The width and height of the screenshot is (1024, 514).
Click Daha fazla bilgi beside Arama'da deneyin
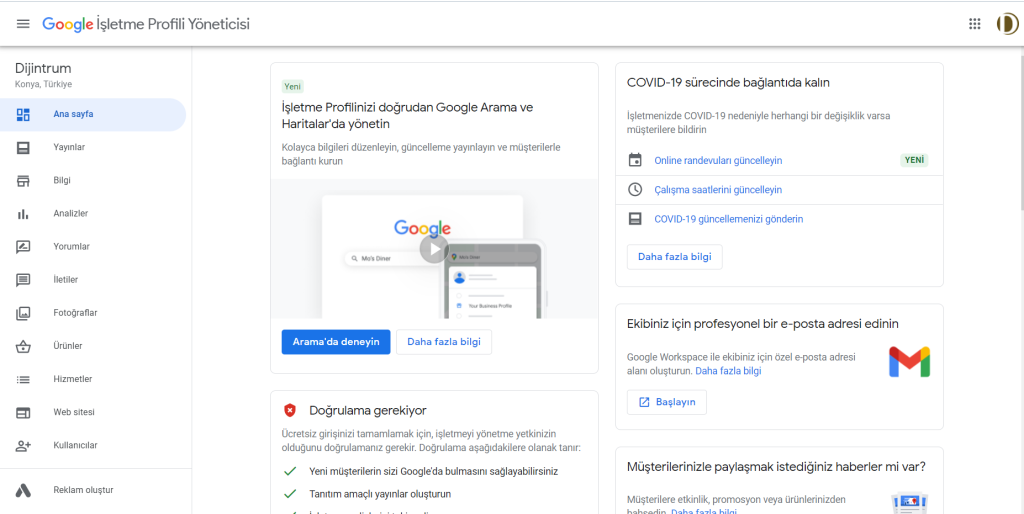click(x=444, y=342)
